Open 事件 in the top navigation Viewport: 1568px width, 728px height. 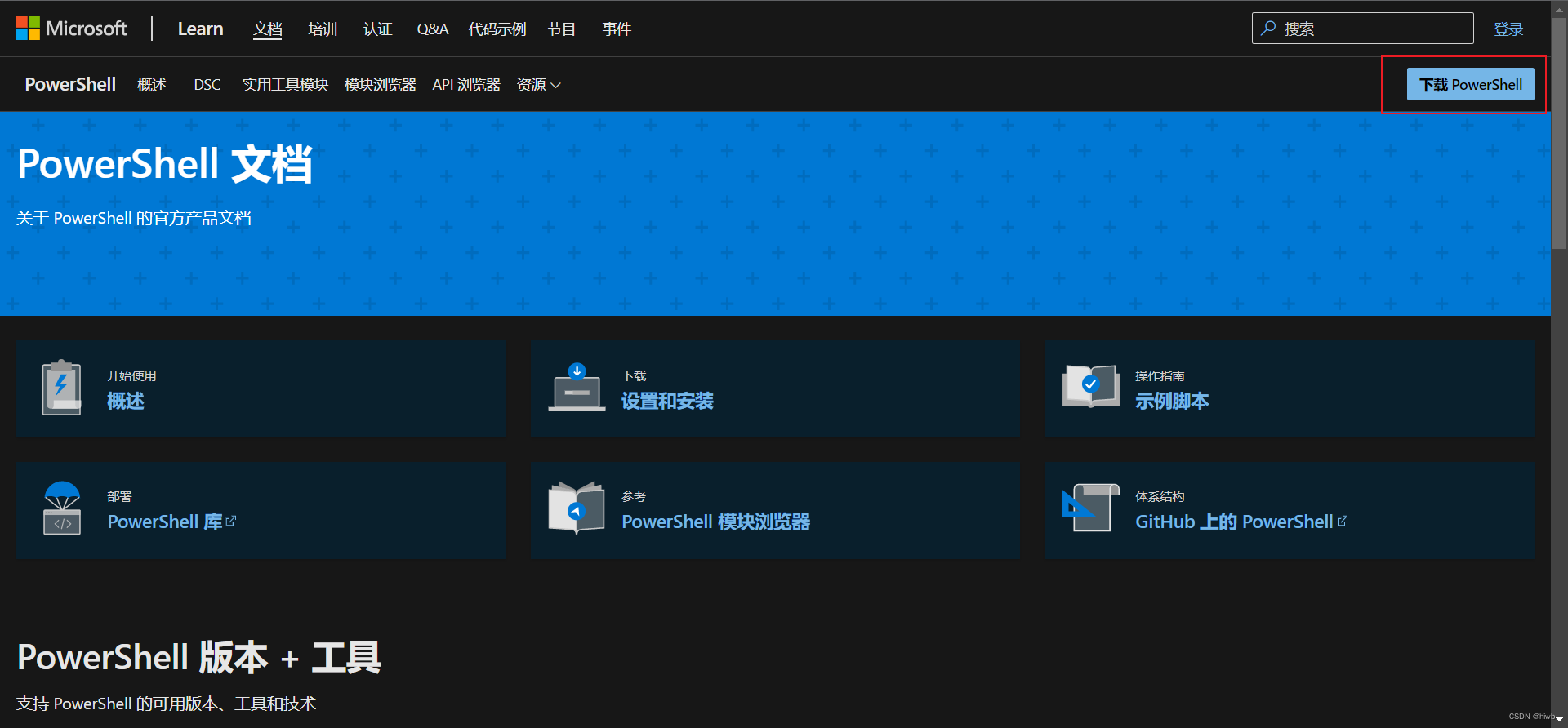[x=617, y=29]
